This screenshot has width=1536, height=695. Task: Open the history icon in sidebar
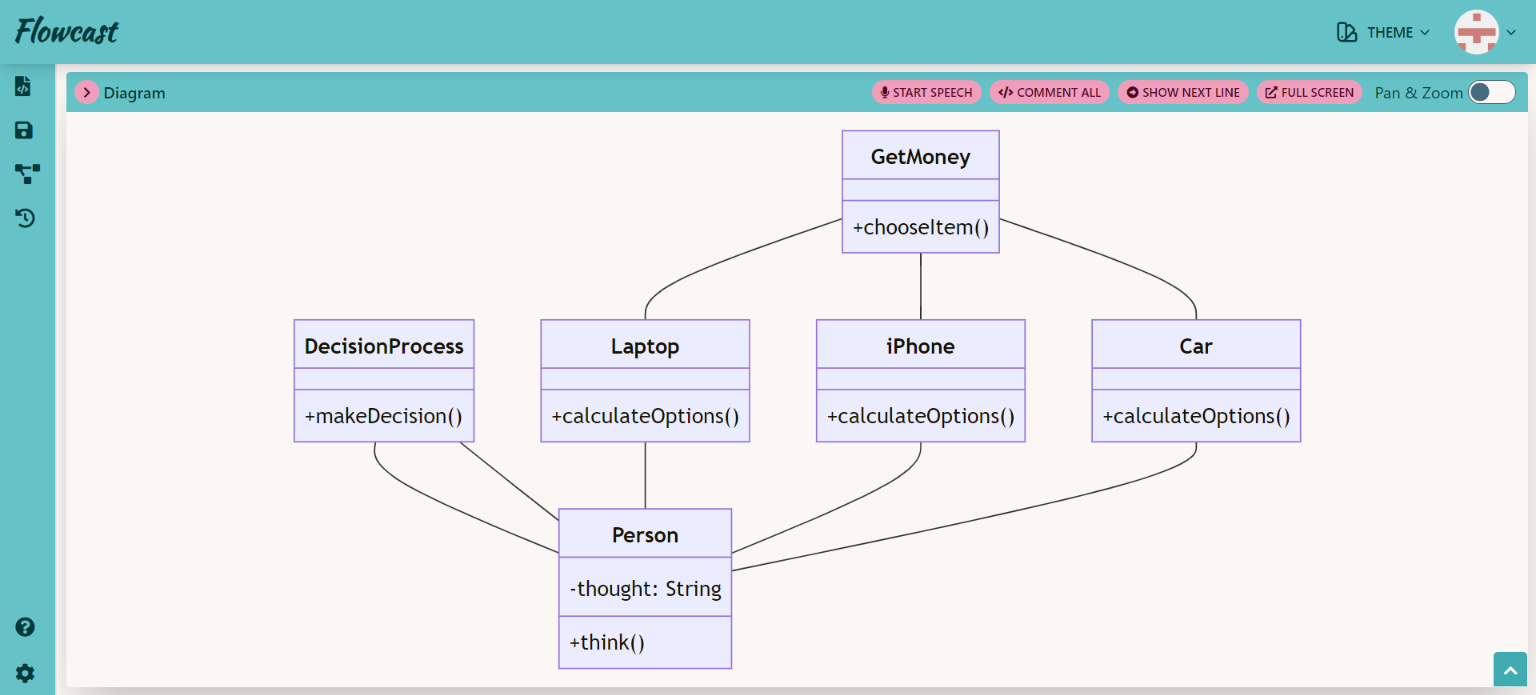pyautogui.click(x=25, y=218)
